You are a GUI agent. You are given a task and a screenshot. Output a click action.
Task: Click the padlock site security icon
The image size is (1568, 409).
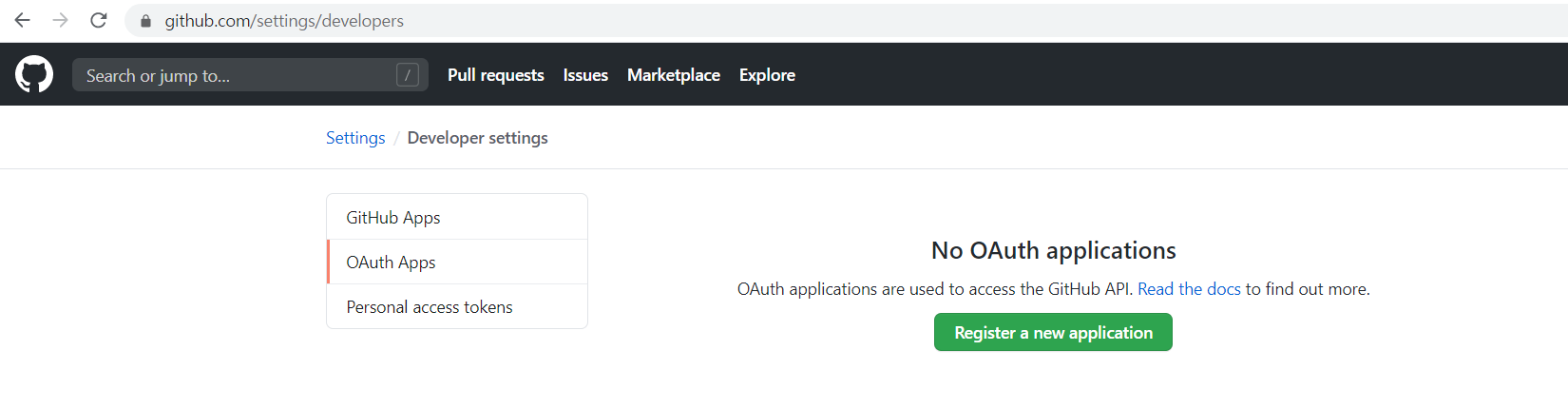[x=145, y=21]
